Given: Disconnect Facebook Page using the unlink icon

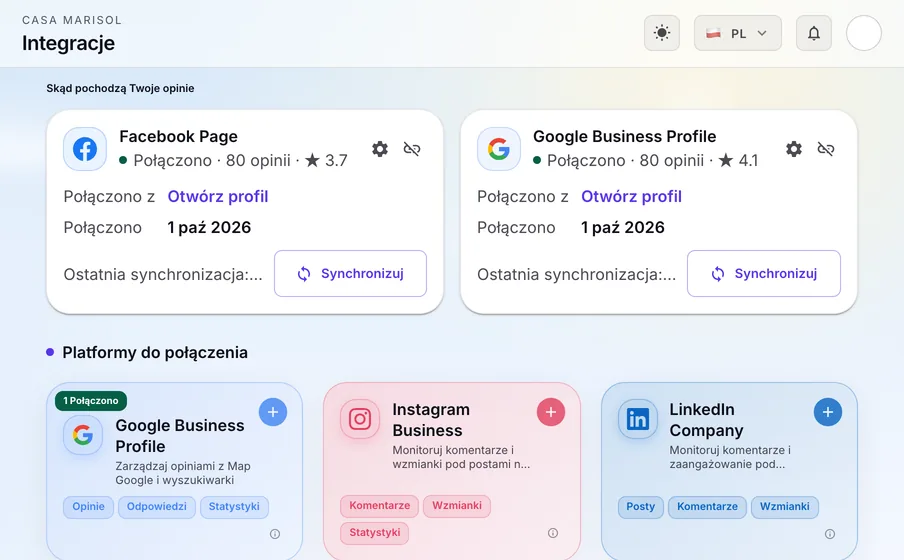Looking at the screenshot, I should click(412, 149).
